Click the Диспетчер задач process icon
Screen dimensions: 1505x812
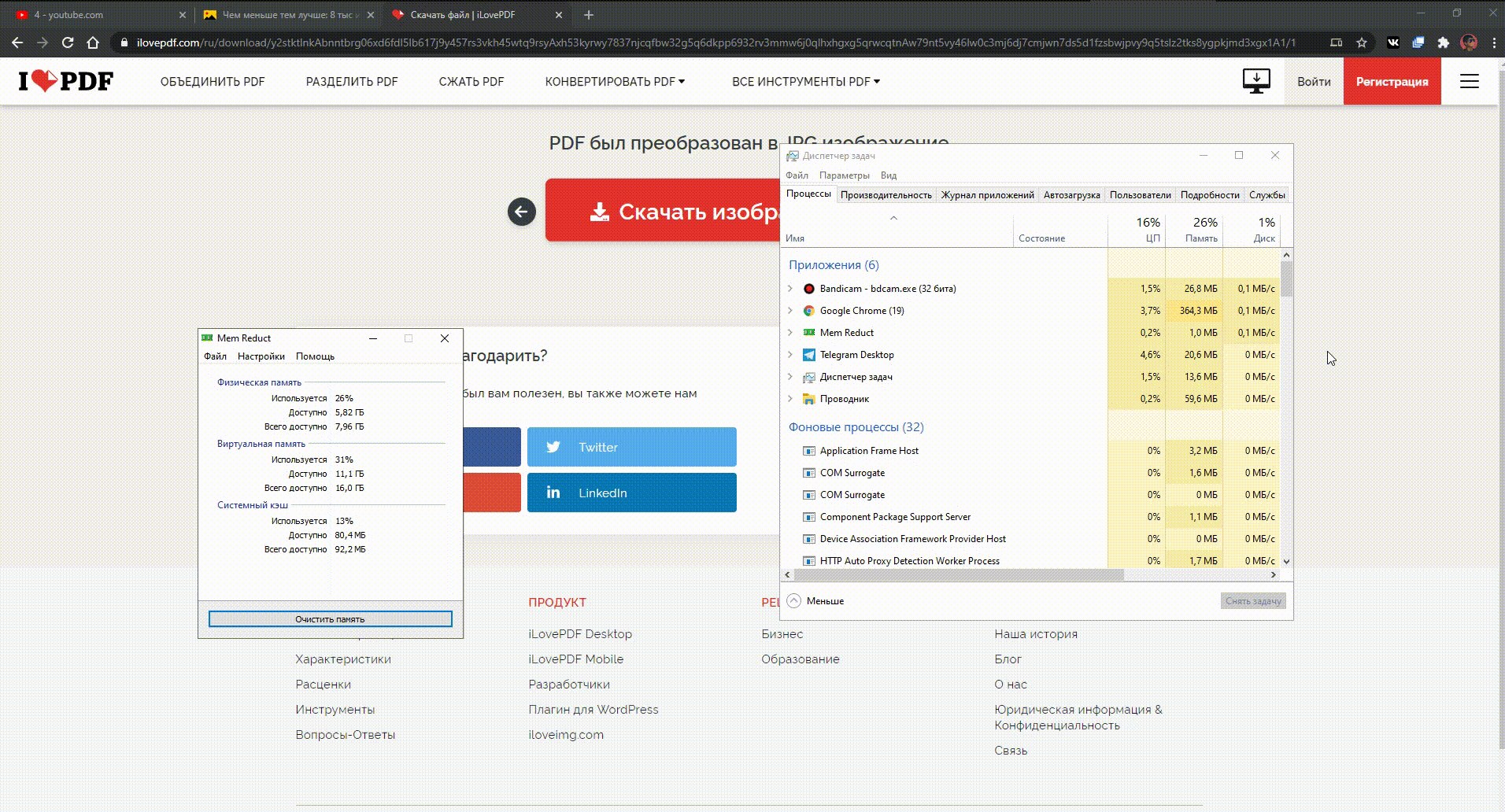808,377
